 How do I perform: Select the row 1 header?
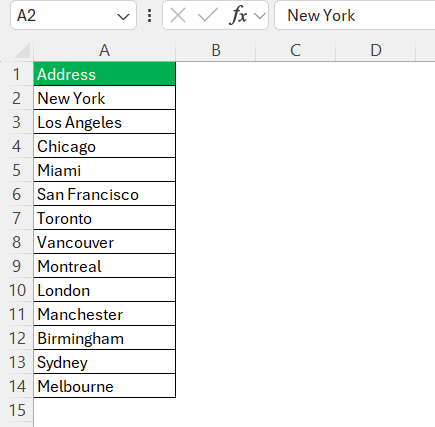click(x=17, y=74)
